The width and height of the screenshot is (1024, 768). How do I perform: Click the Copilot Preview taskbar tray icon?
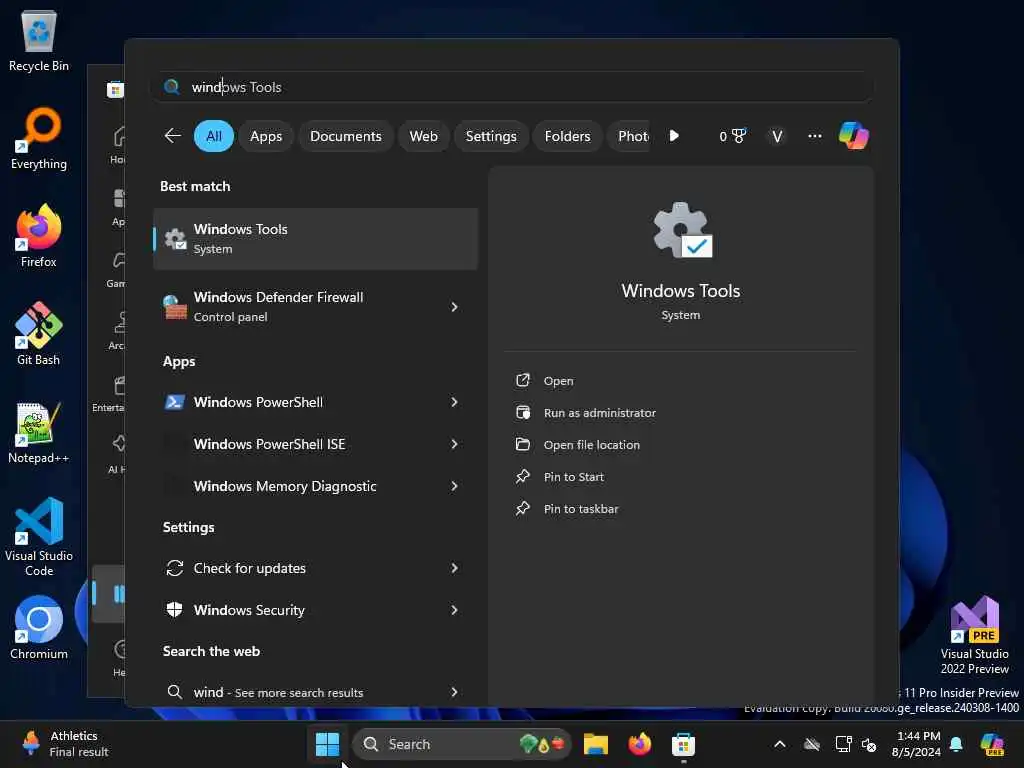992,744
